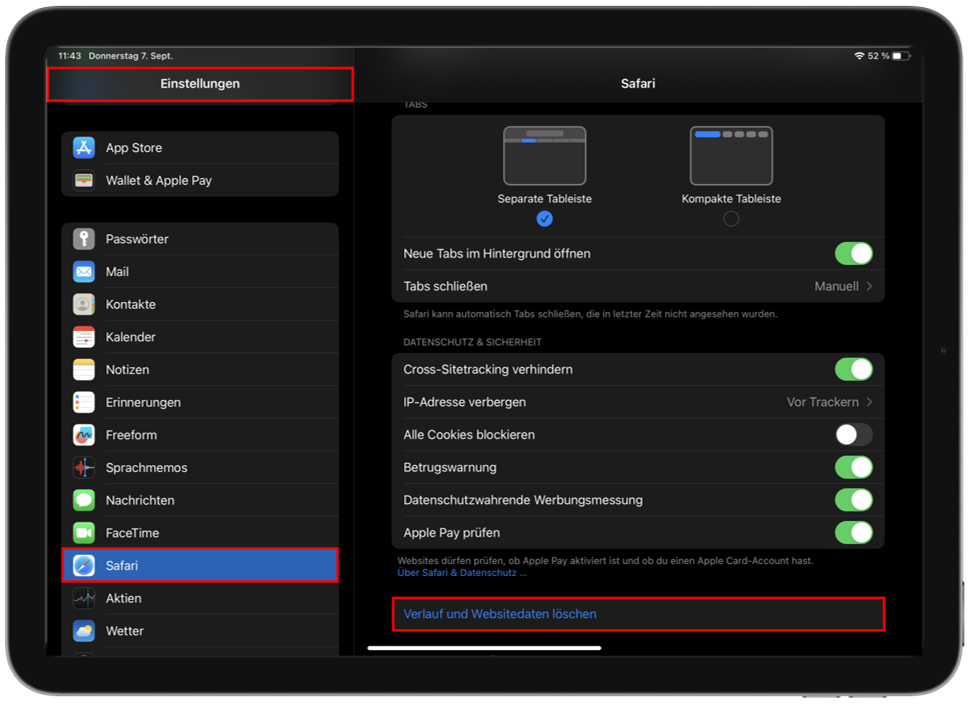Screen dimensions: 968x704
Task: Tap the Aktien chart icon
Action: 84,598
